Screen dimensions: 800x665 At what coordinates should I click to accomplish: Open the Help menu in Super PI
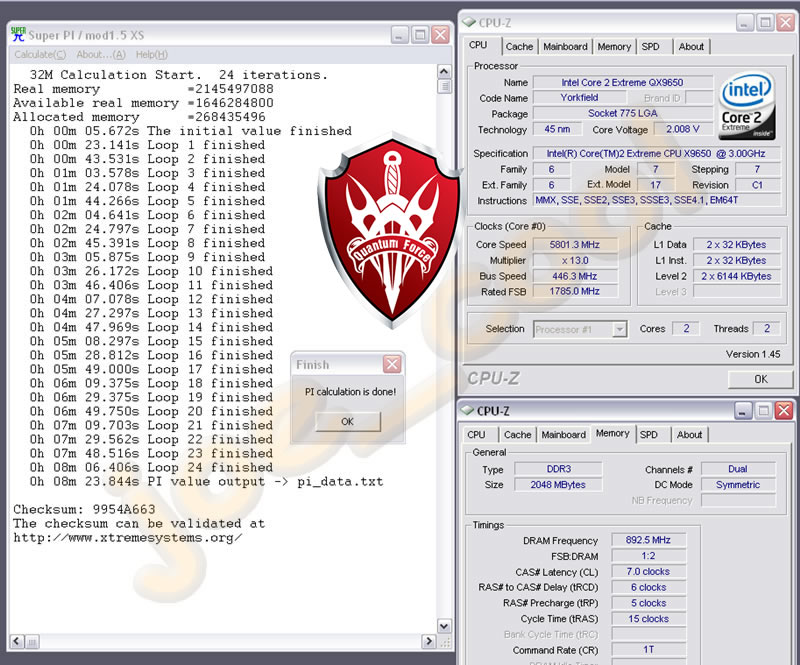(x=152, y=55)
